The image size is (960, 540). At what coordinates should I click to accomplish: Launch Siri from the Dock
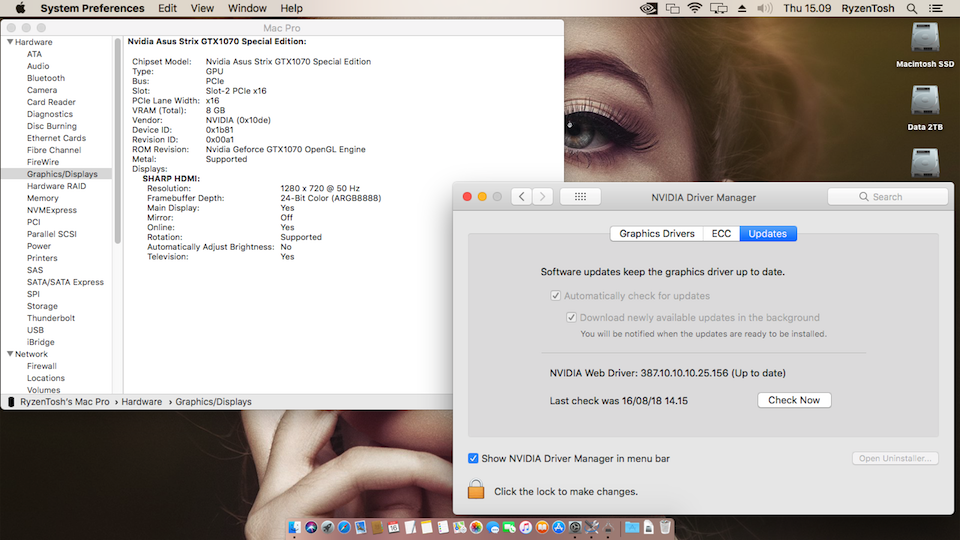click(x=311, y=527)
